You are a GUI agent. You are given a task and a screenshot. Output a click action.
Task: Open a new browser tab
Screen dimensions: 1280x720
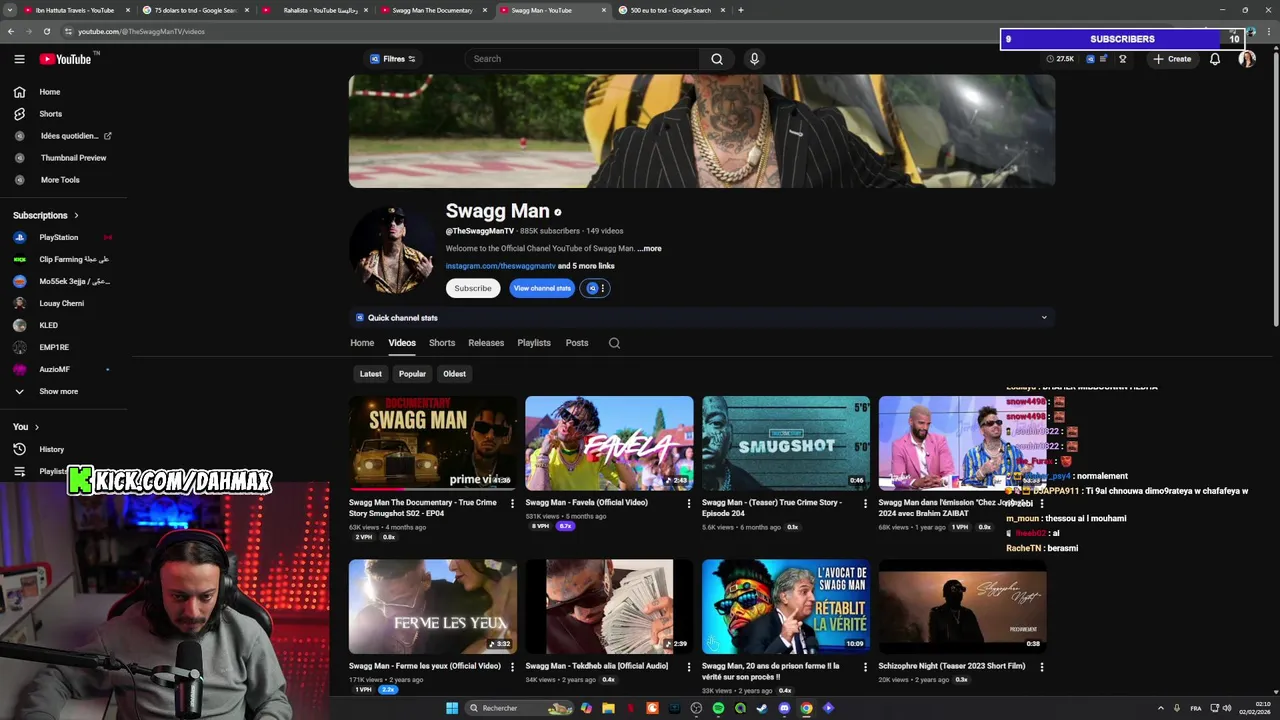pos(740,10)
